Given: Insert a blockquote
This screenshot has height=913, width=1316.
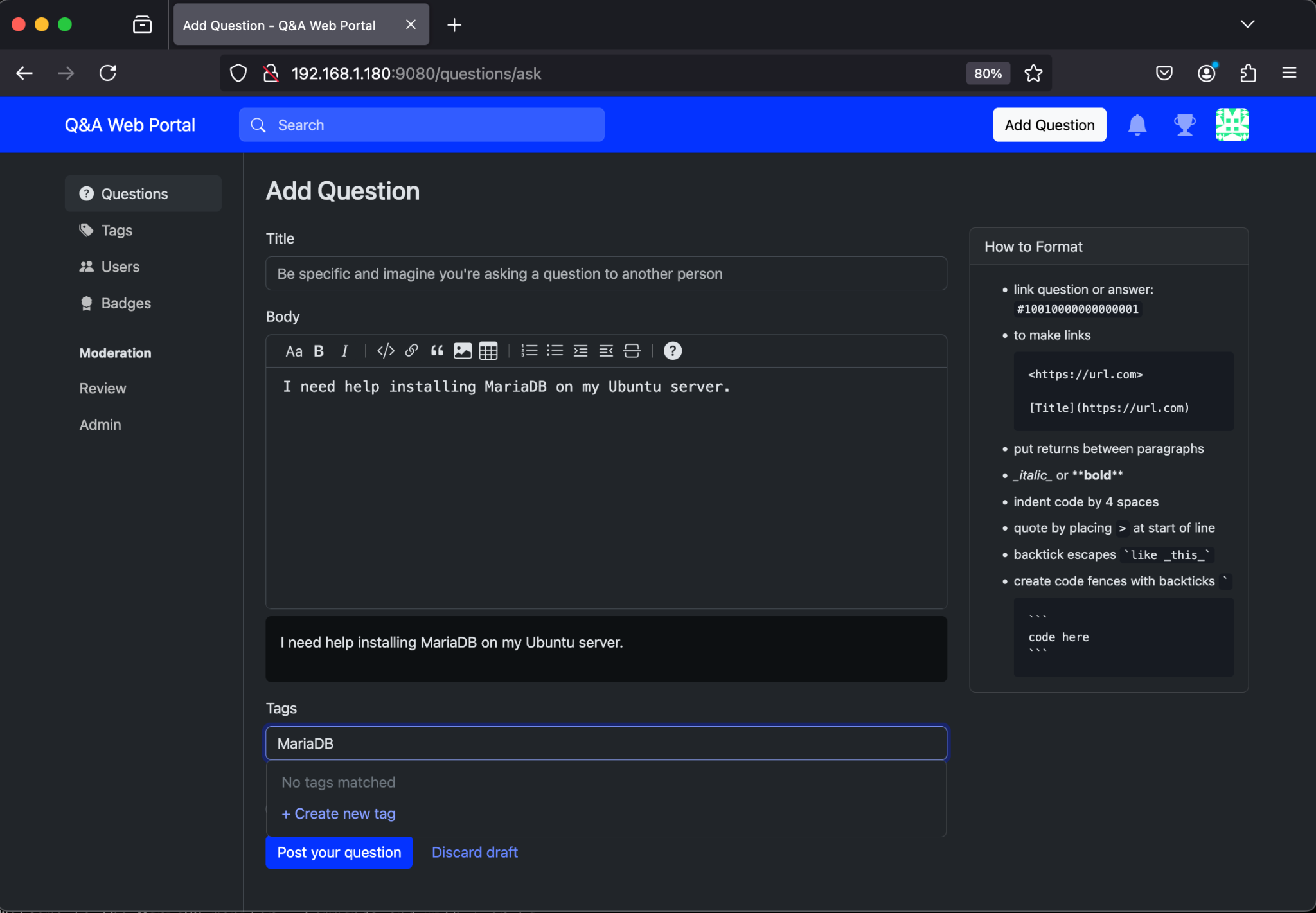Looking at the screenshot, I should pos(438,351).
